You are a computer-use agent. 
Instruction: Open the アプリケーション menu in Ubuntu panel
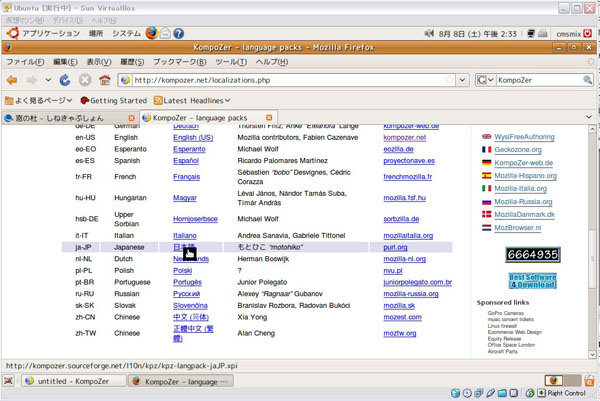(x=51, y=34)
